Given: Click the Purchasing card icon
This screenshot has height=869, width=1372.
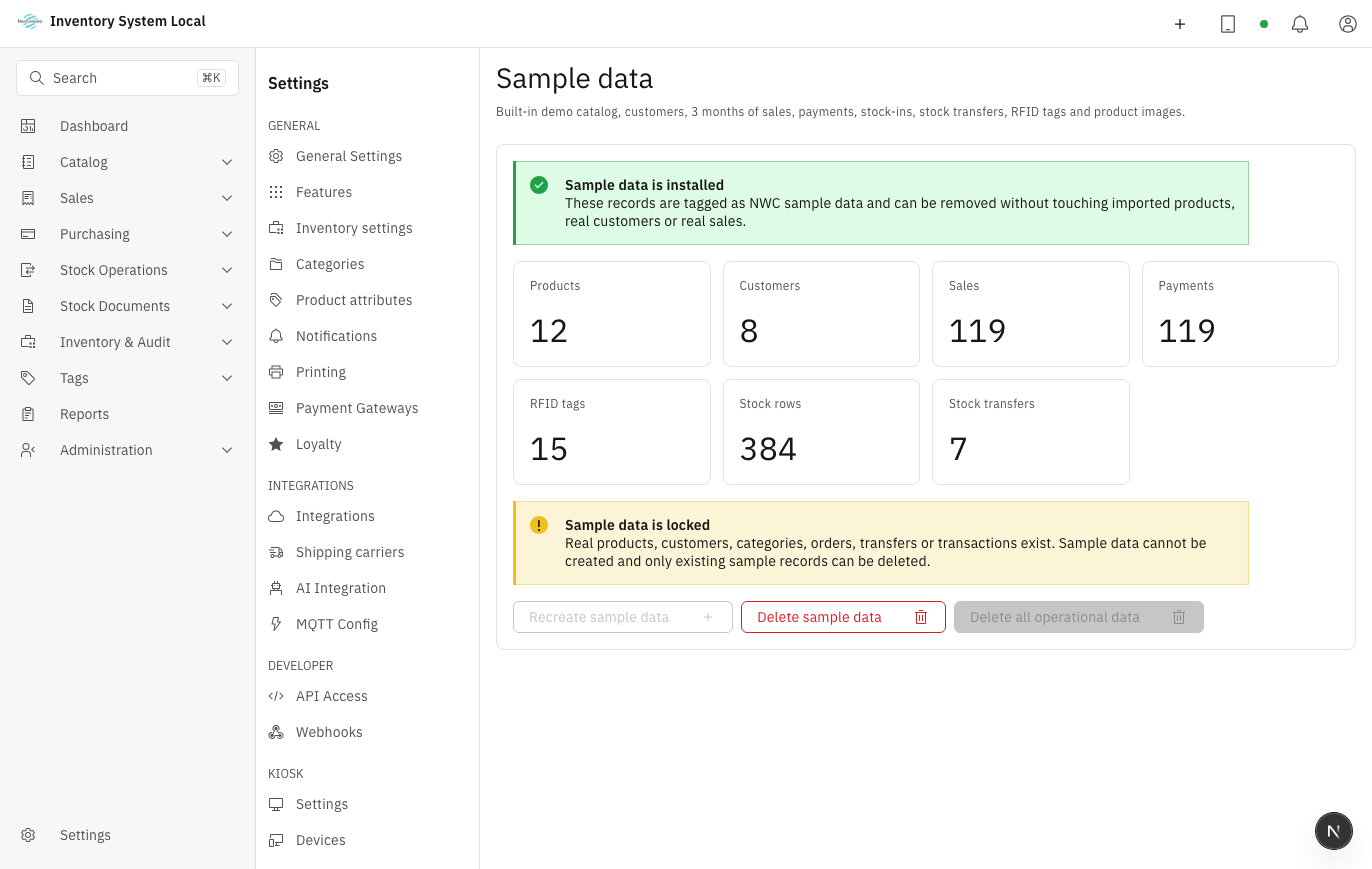Looking at the screenshot, I should 28,234.
